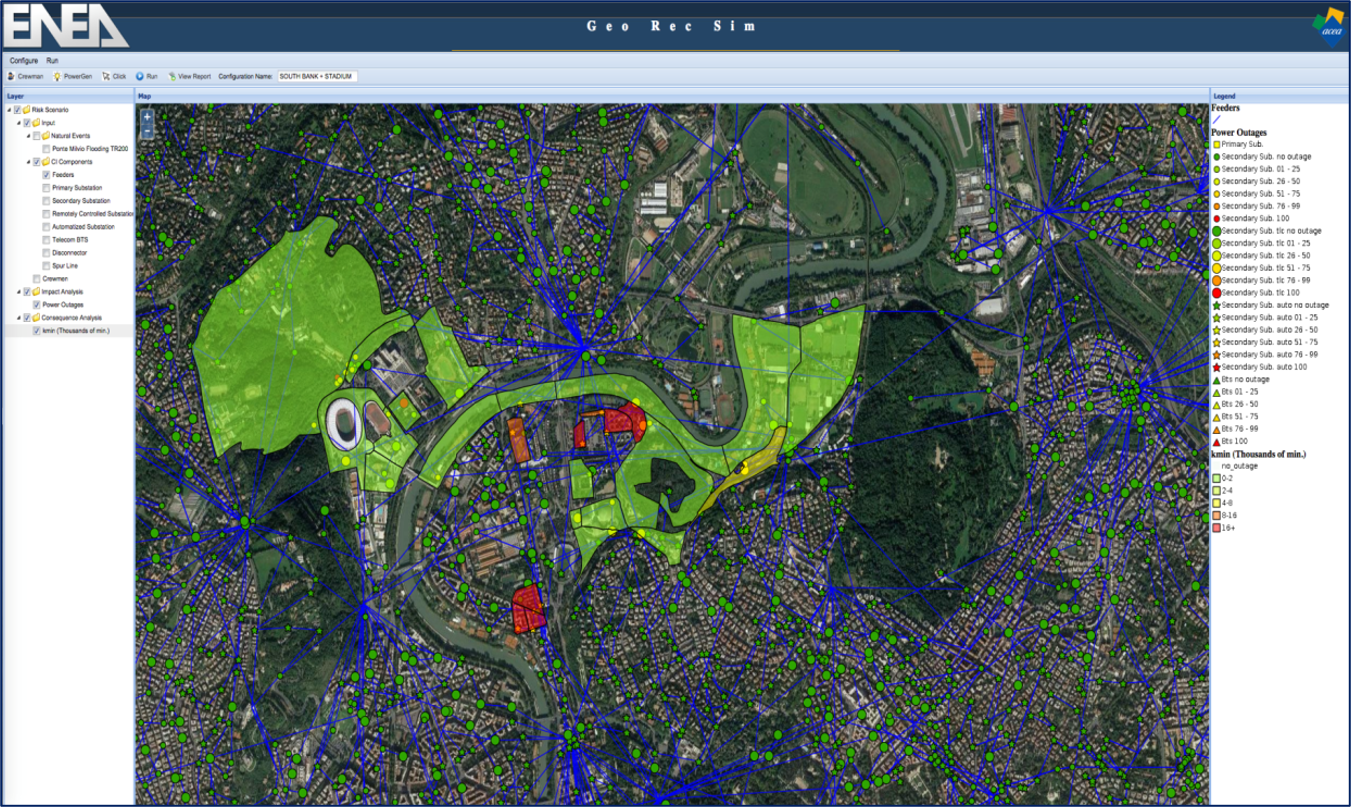
Task: Click the Secondary Sub. auto 100 star icon
Action: (x=1217, y=367)
